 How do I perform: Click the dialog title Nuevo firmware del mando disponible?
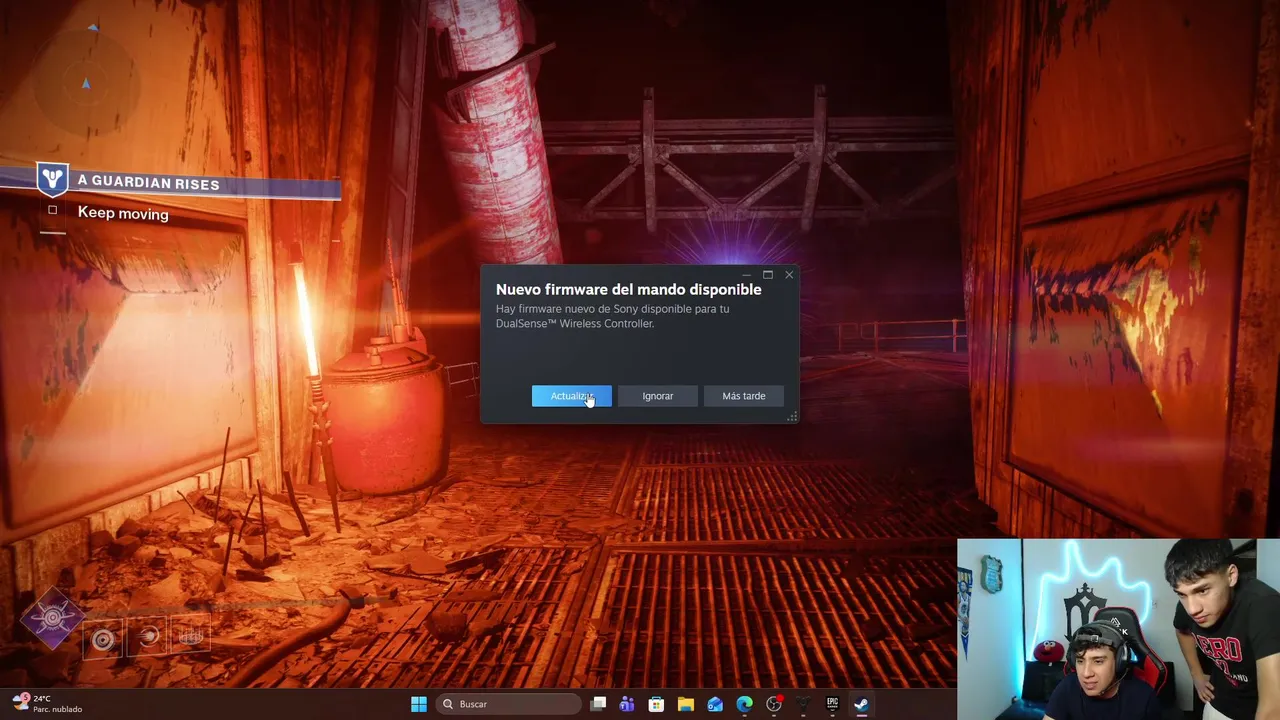[628, 289]
